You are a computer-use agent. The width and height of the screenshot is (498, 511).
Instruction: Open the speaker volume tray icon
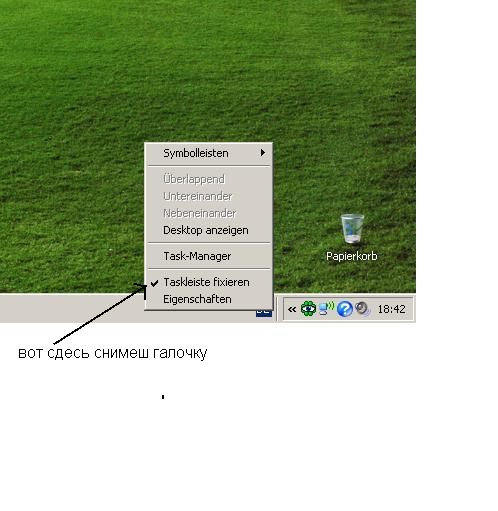point(363,309)
